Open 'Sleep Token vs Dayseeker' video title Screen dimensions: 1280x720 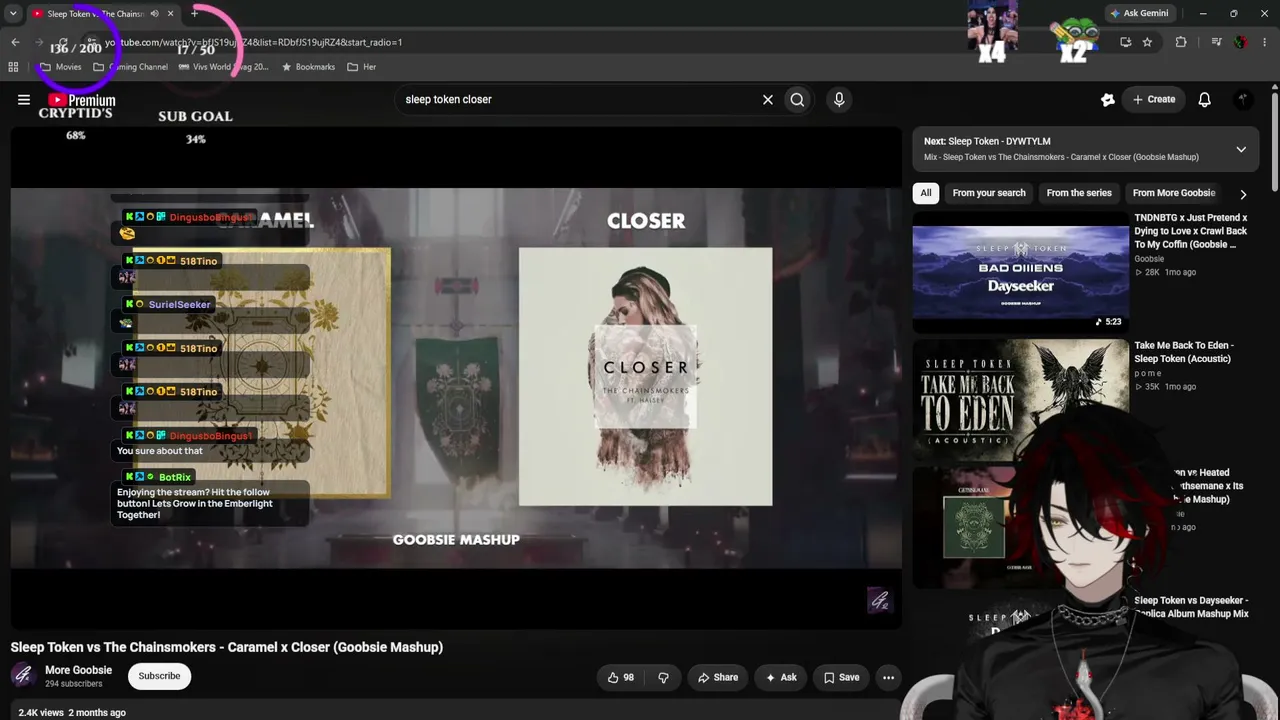pos(1191,607)
